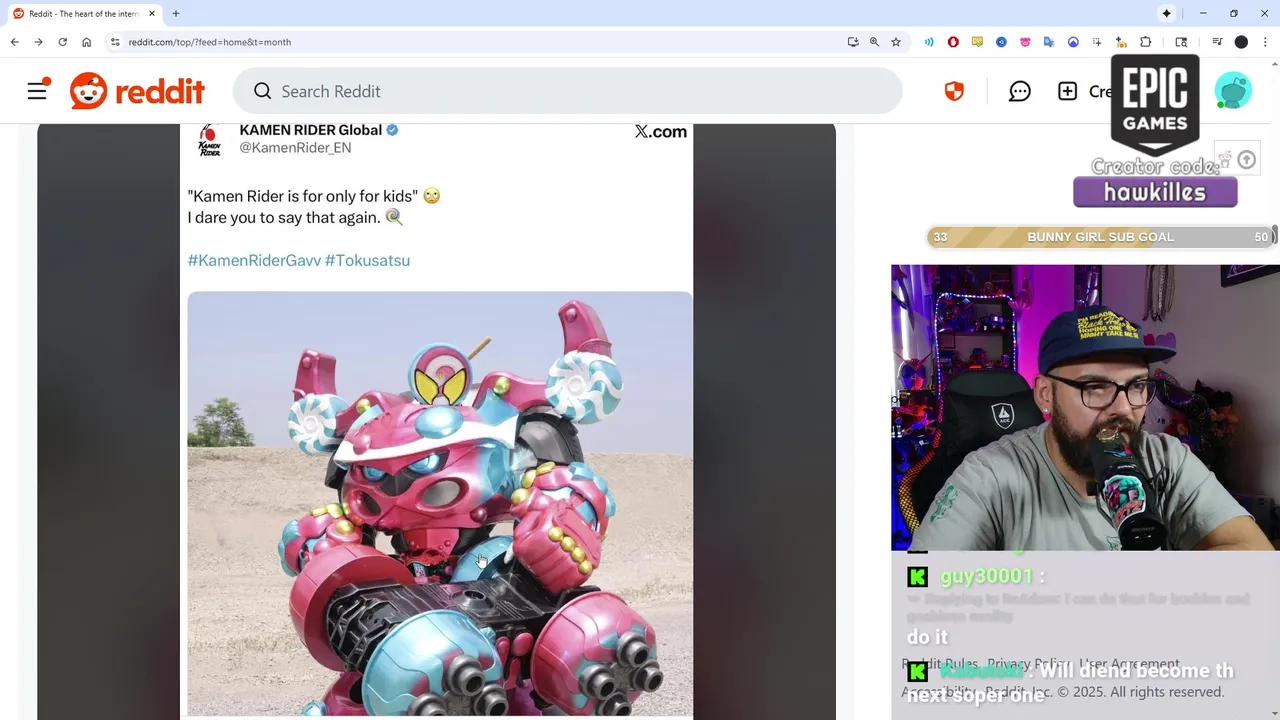Go forward in browser history

point(38,42)
